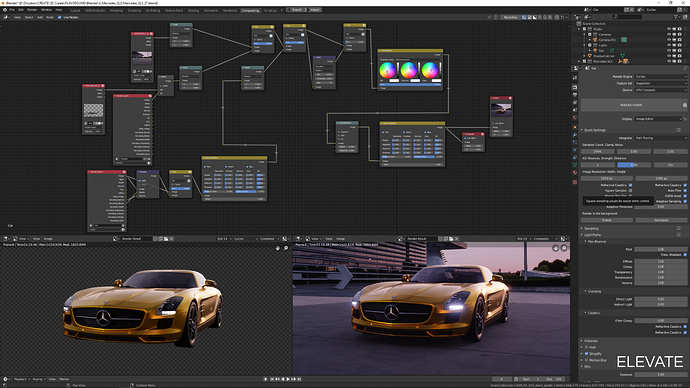Open the Blender logo menu
690x388 pixels.
(5, 10)
